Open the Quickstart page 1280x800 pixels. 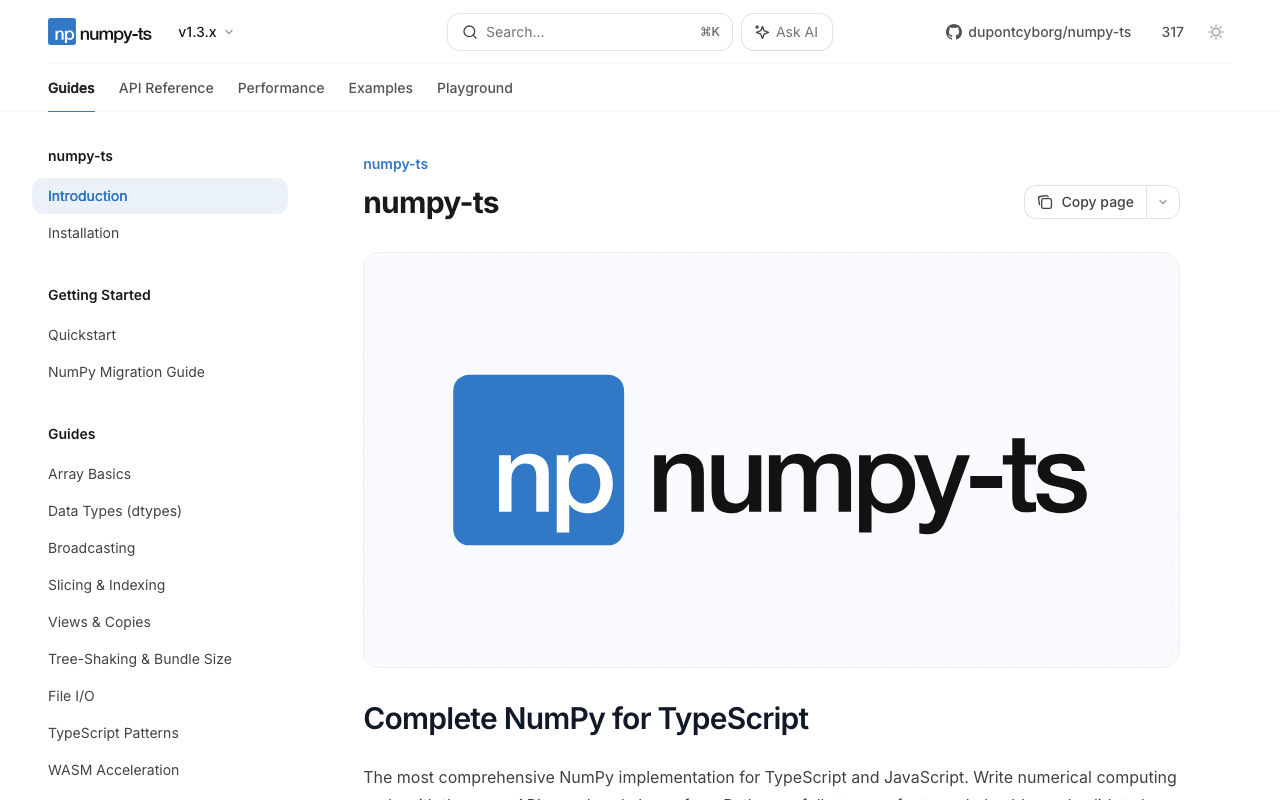(160, 335)
